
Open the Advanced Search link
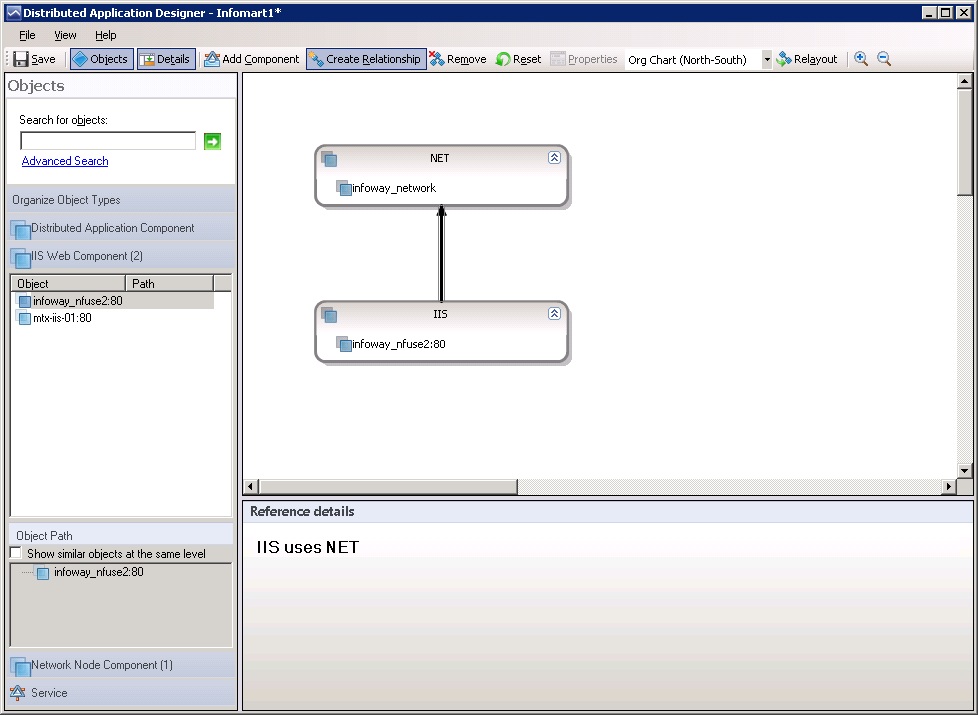65,161
